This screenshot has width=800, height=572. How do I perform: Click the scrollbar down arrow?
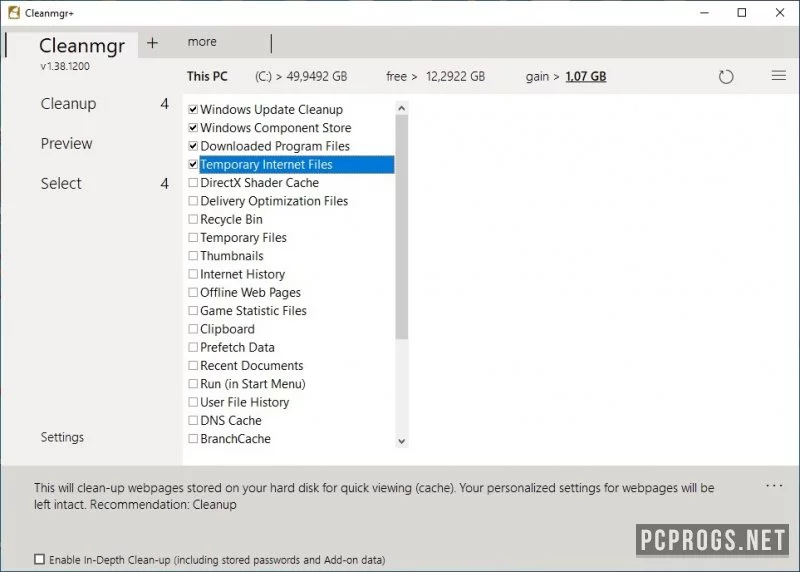coord(402,441)
